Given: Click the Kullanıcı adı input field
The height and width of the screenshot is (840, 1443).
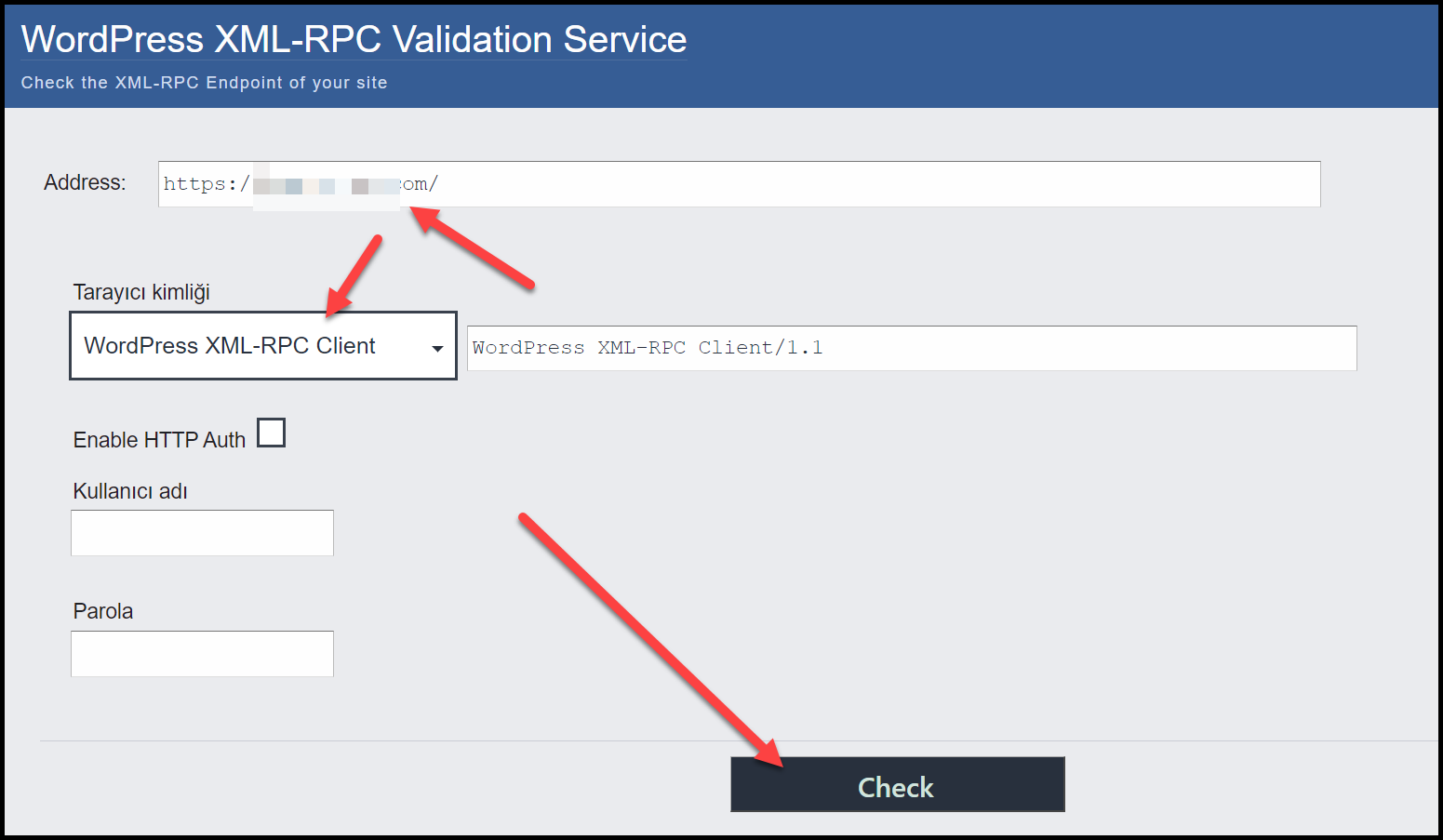Looking at the screenshot, I should (x=202, y=533).
